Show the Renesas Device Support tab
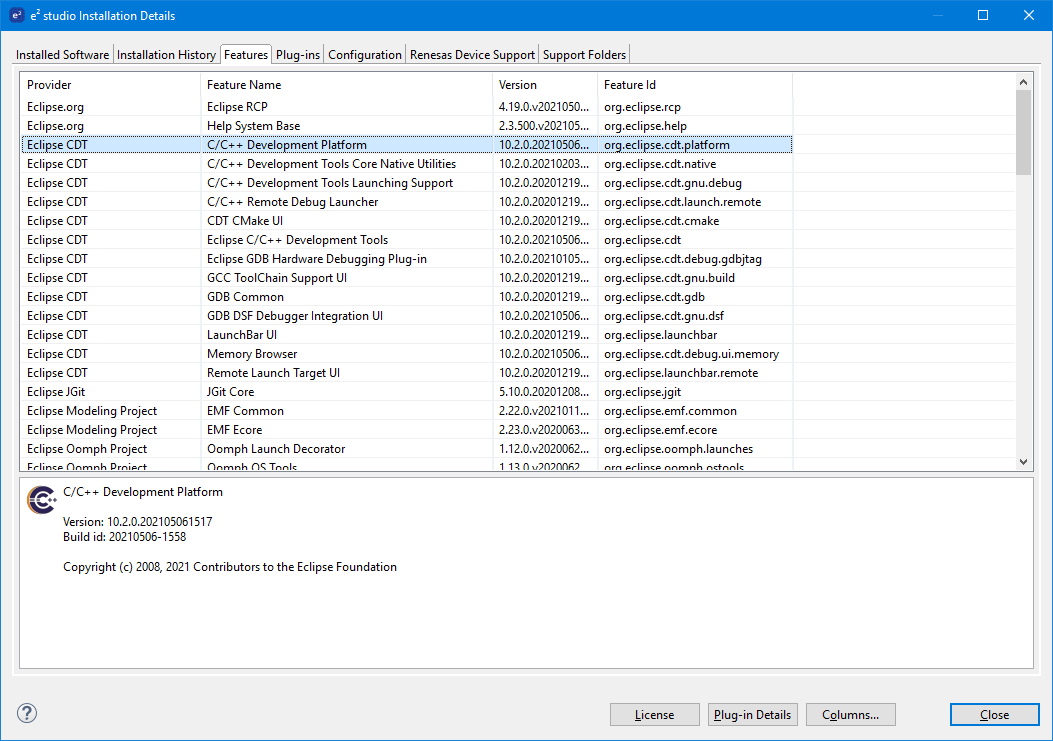The image size is (1053, 741). tap(472, 54)
